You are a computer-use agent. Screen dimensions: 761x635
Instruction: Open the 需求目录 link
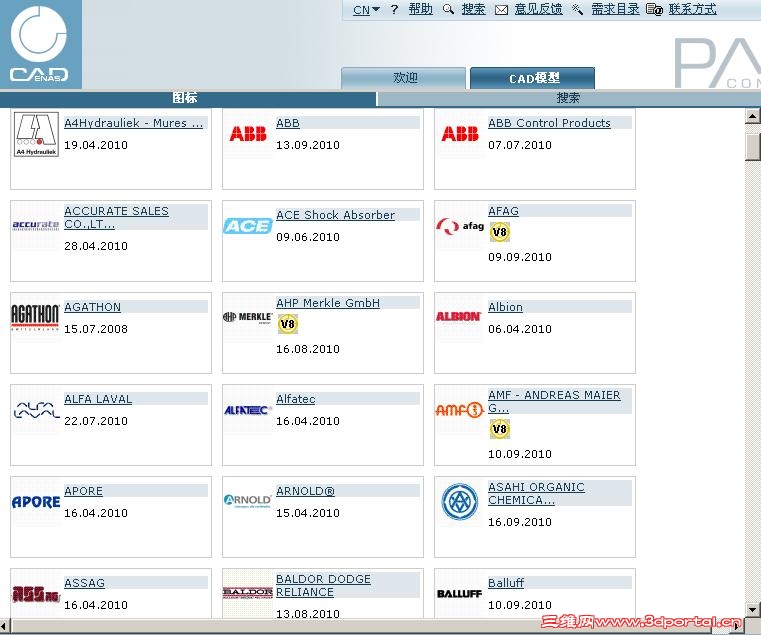click(615, 9)
